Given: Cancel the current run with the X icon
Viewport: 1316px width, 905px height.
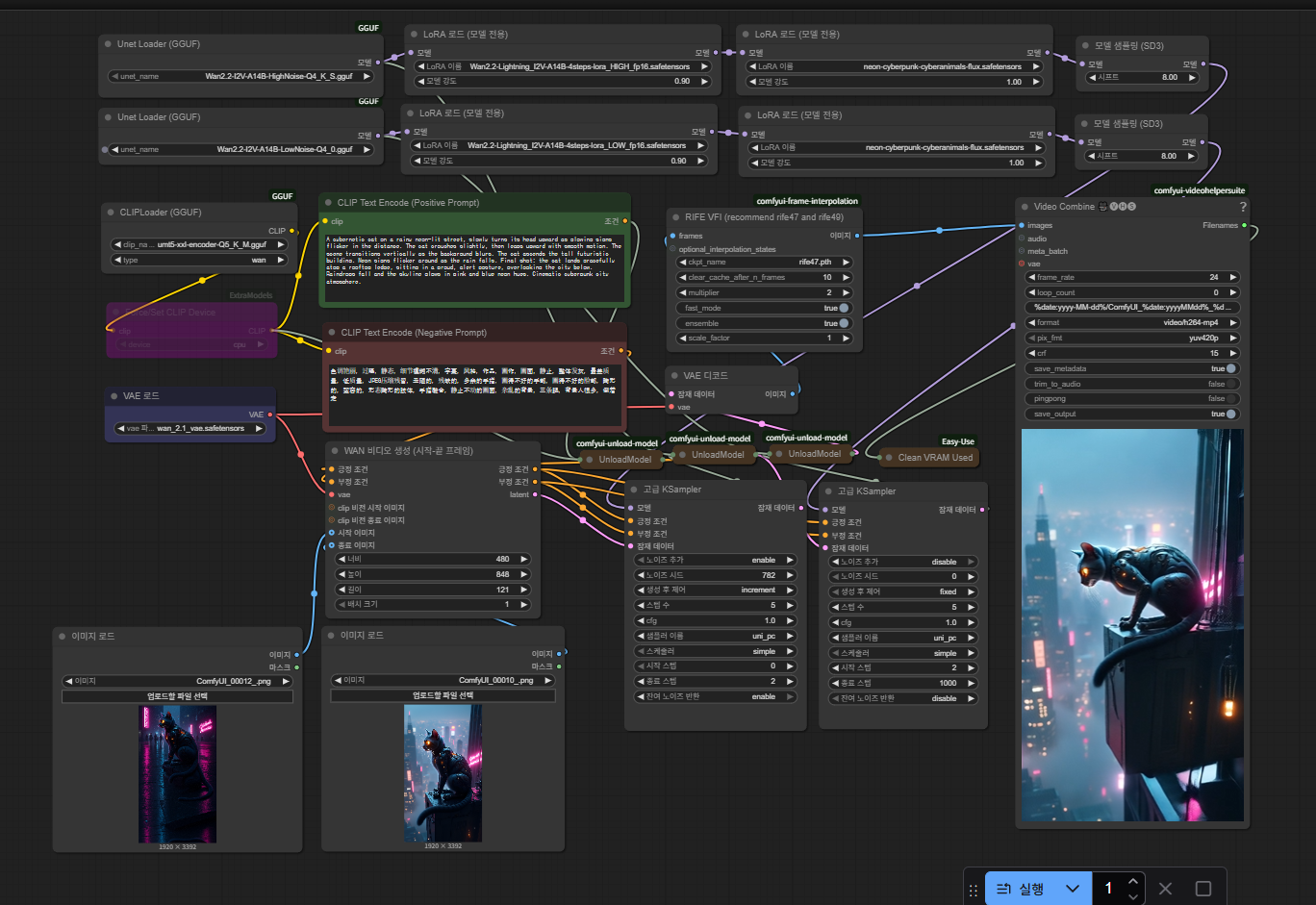Looking at the screenshot, I should 1165,889.
